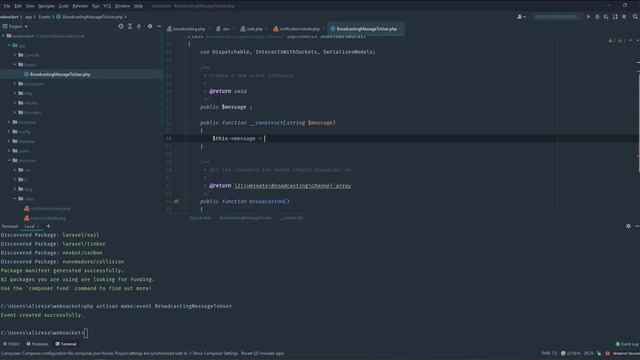Viewport: 640px width, 360px height.
Task: Collapse the views folder in the project tree
Action: click(x=15, y=199)
